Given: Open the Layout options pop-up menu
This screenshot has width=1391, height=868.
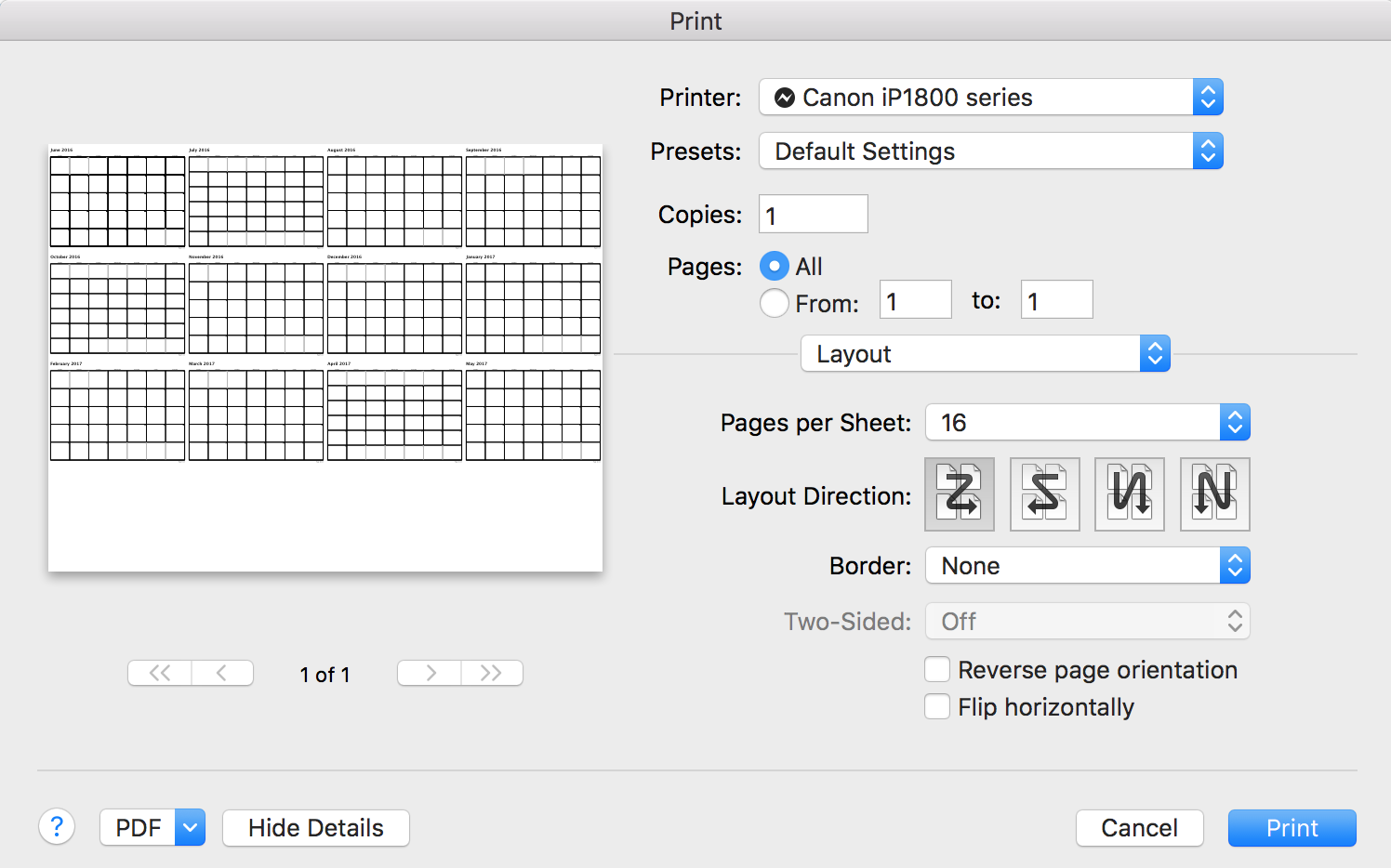Looking at the screenshot, I should [985, 354].
